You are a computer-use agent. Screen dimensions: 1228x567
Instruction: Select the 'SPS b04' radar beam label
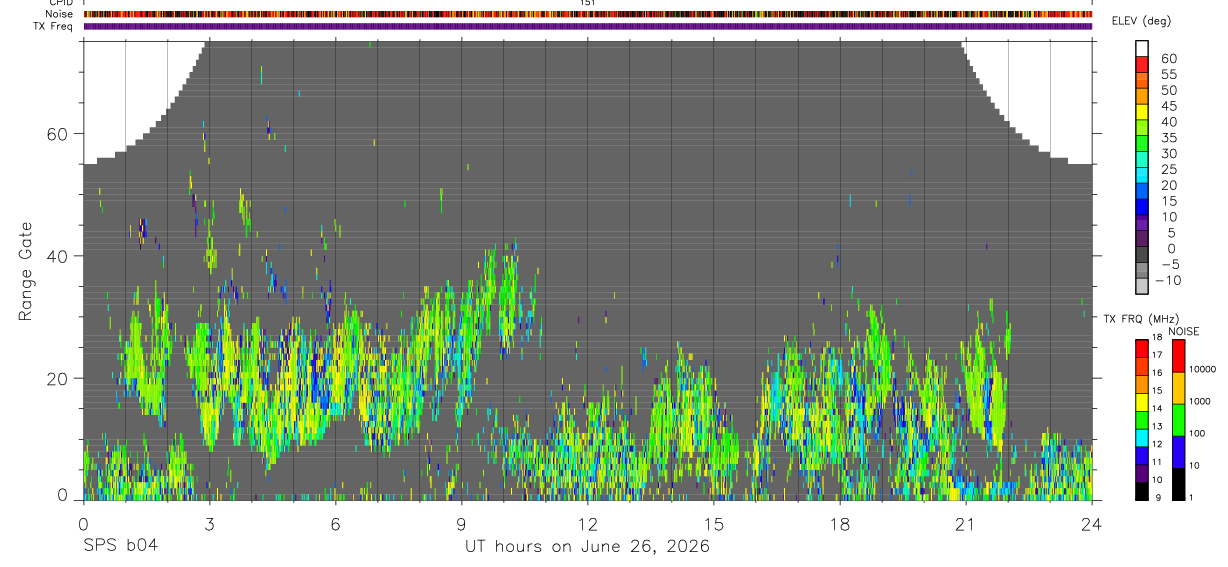pyautogui.click(x=119, y=546)
